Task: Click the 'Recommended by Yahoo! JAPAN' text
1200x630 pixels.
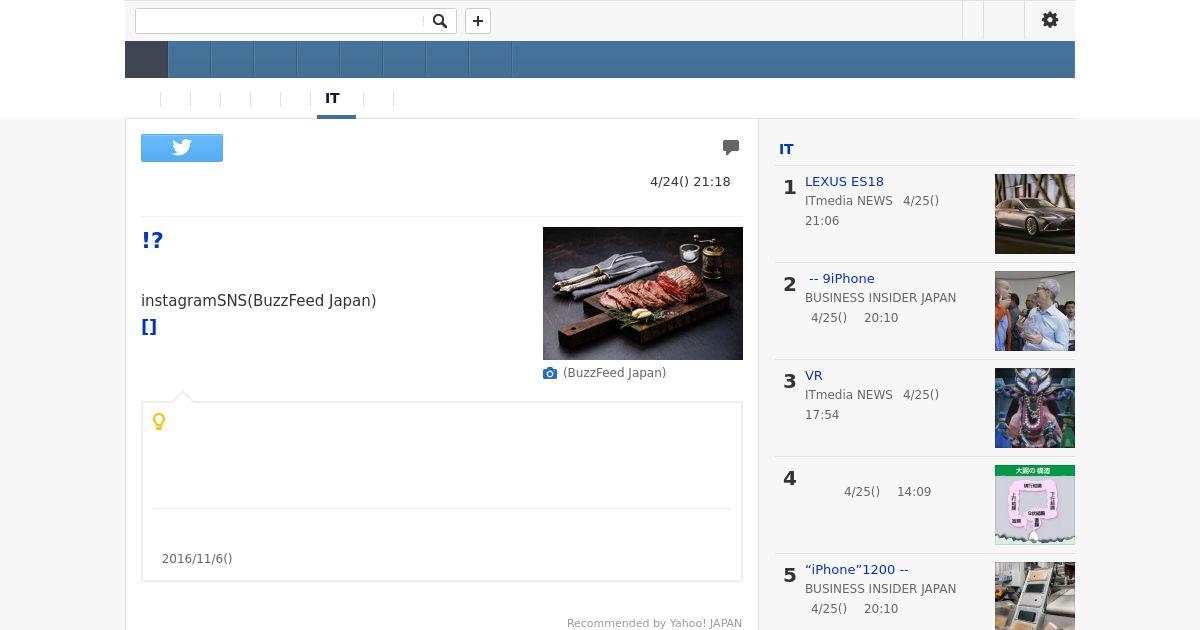Action: [x=654, y=623]
